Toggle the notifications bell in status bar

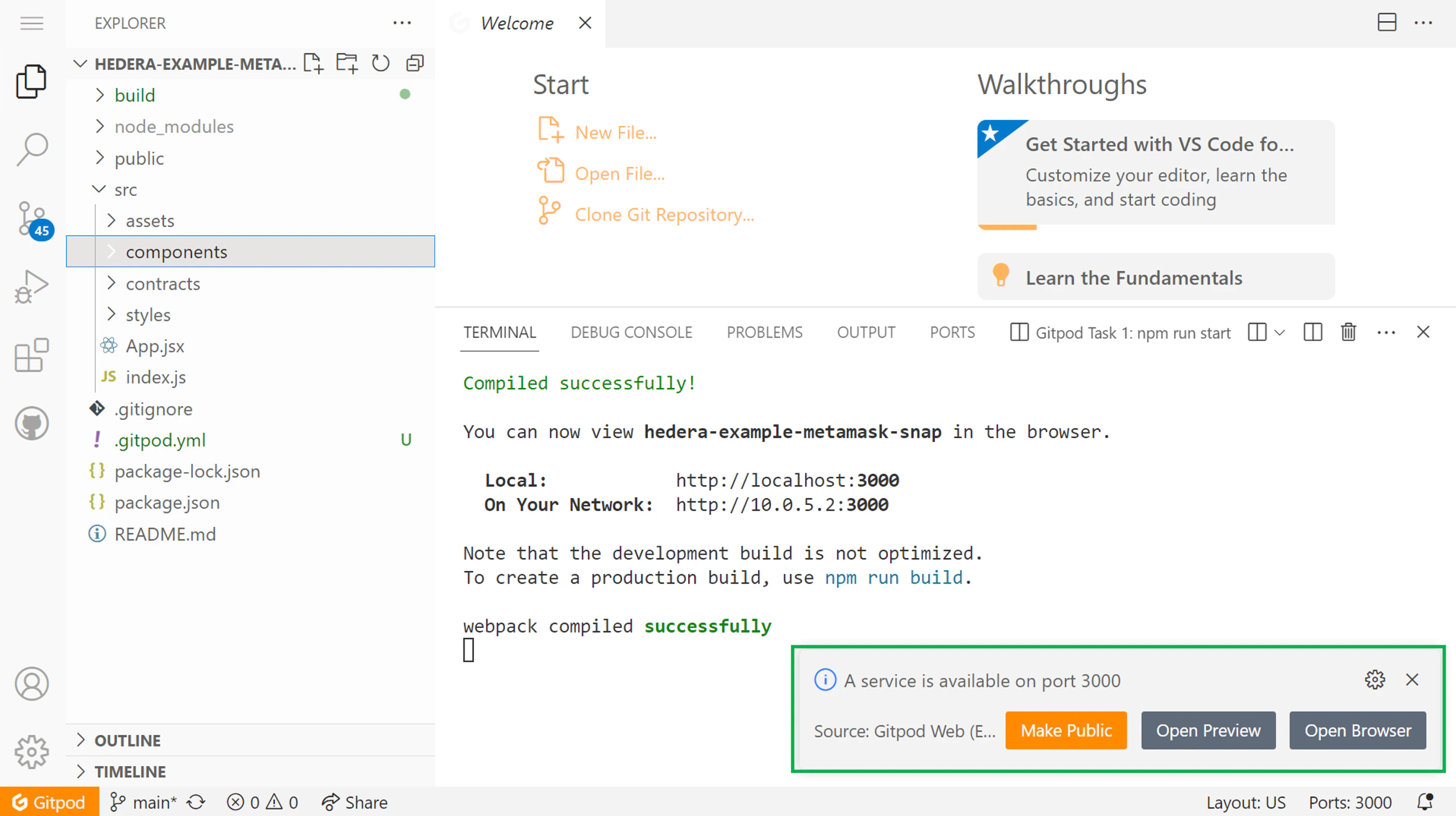pyautogui.click(x=1425, y=802)
